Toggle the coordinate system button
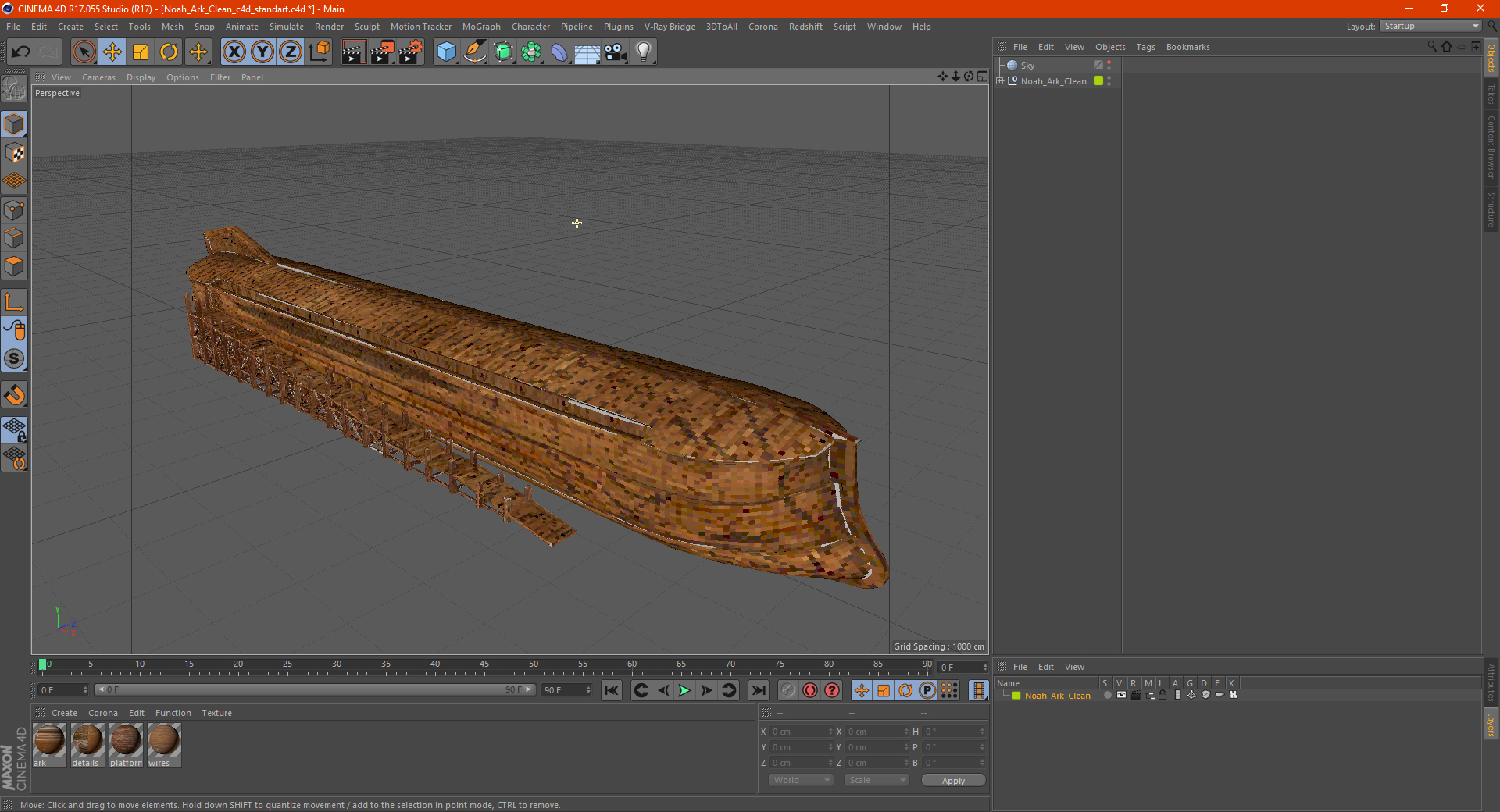1500x812 pixels. 319,52
